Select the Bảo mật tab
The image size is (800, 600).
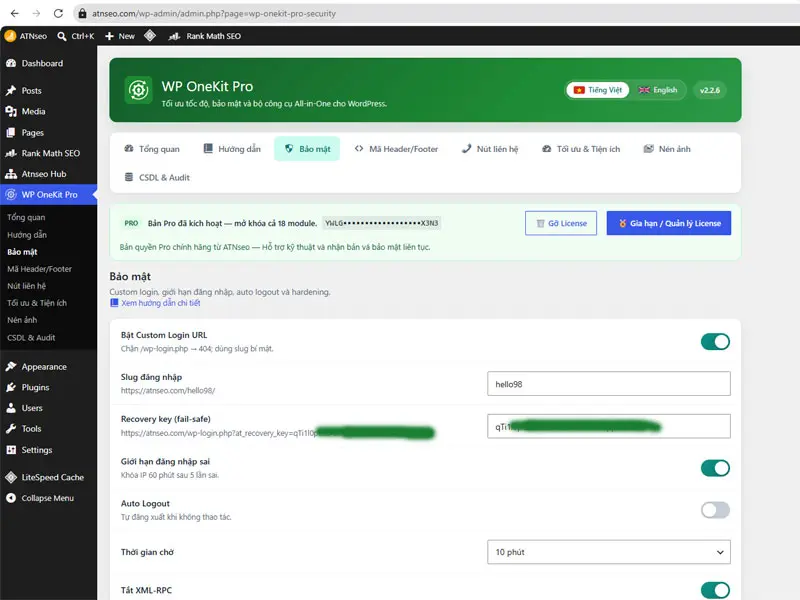(x=307, y=149)
